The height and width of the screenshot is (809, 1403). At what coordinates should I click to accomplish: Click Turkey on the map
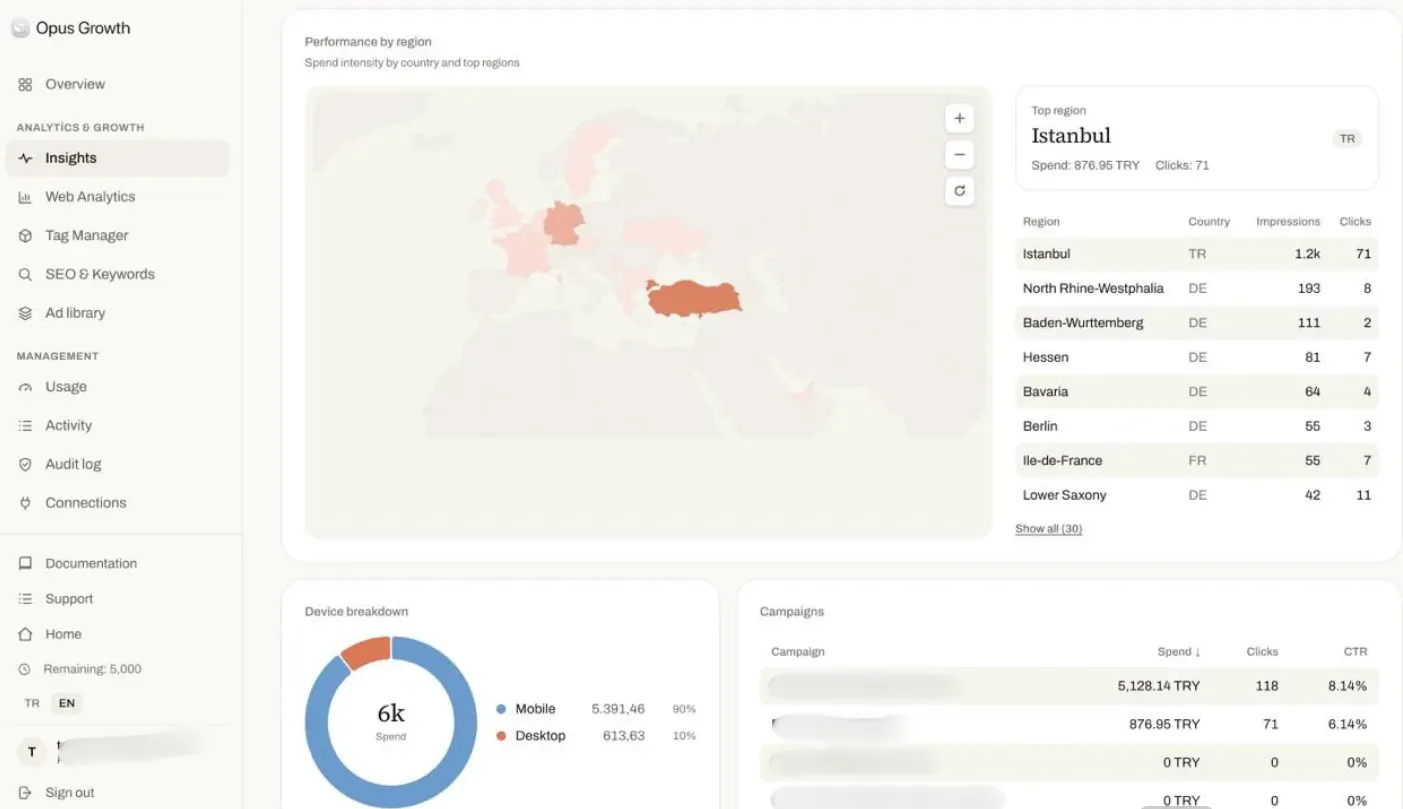694,299
